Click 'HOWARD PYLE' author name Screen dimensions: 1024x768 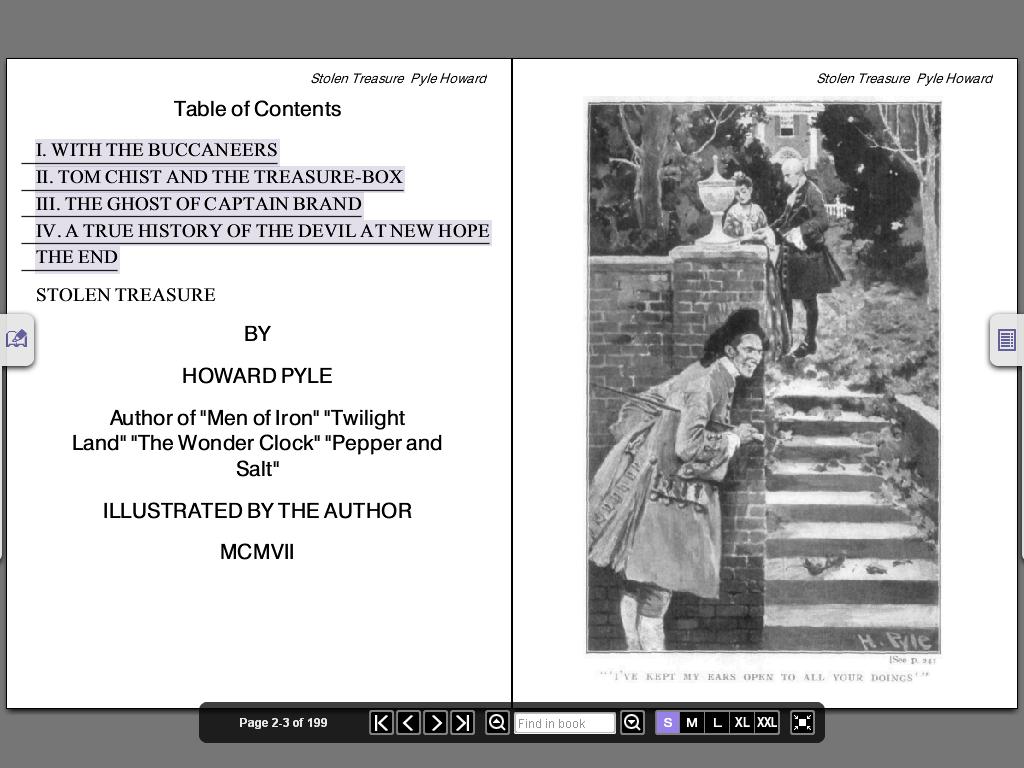257,376
